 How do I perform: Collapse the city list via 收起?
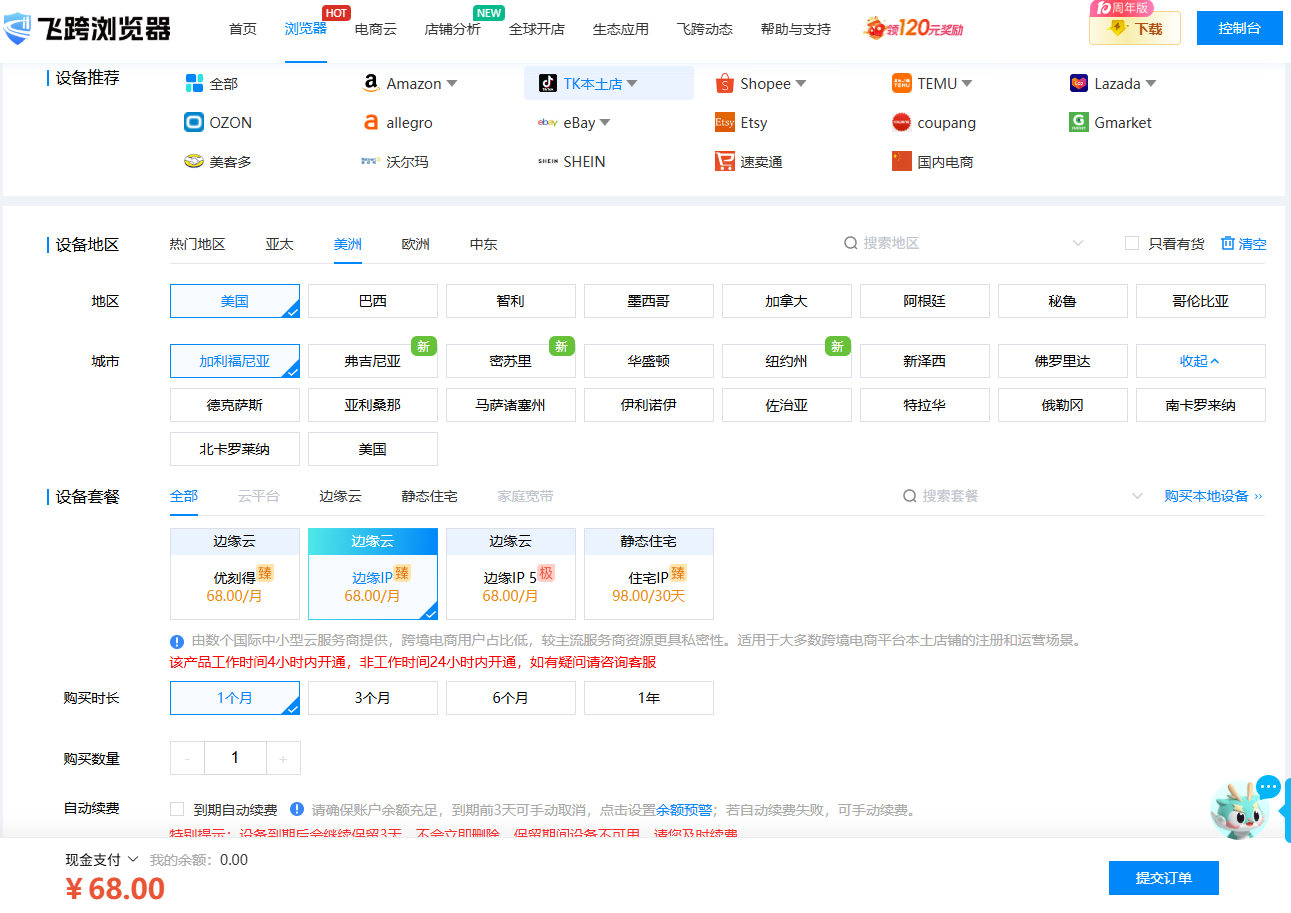click(x=1200, y=360)
